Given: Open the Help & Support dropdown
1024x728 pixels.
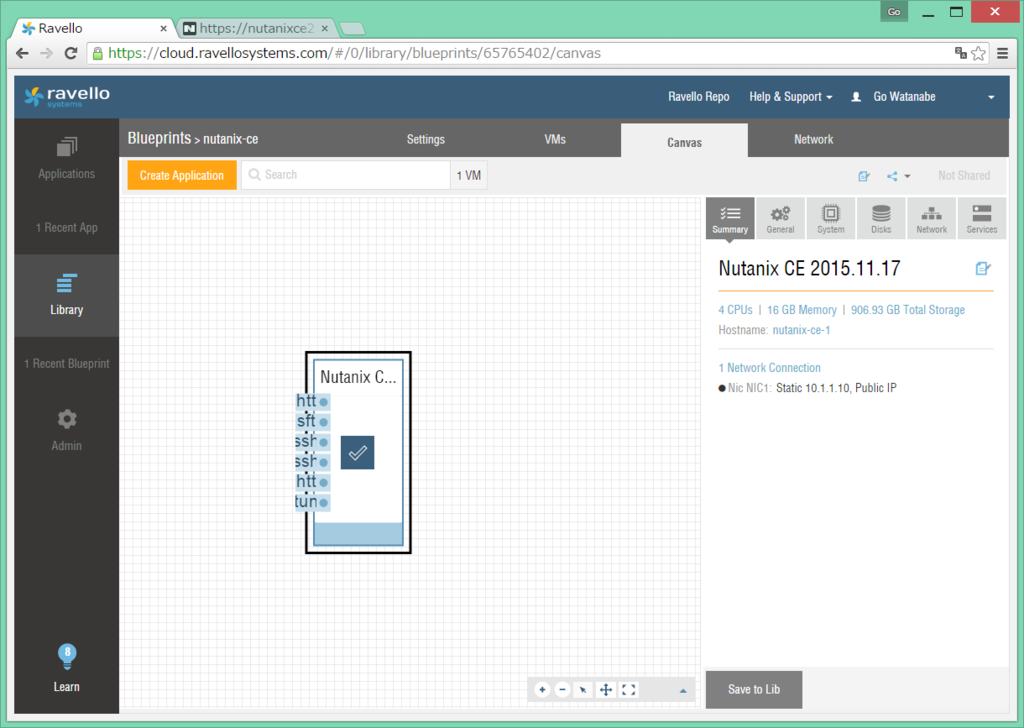Looking at the screenshot, I should [791, 97].
